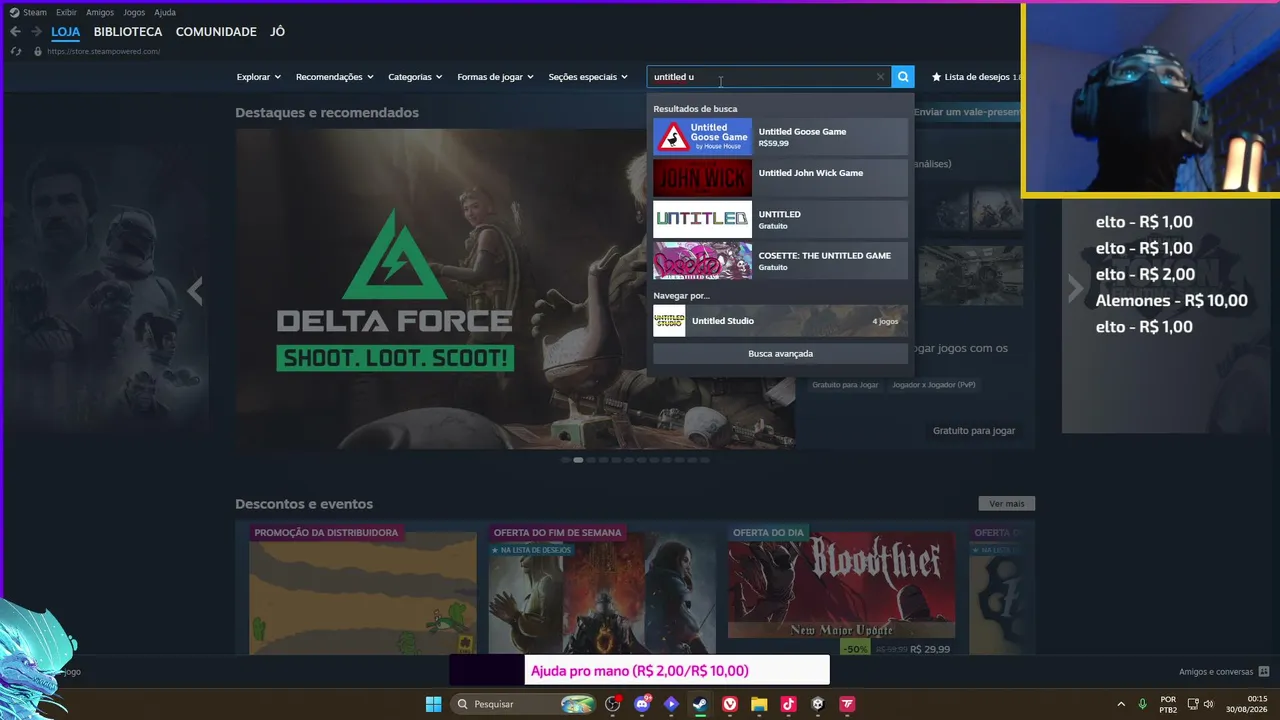This screenshot has width=1280, height=720.
Task: Switch to the LOJA tab
Action: pyautogui.click(x=66, y=32)
